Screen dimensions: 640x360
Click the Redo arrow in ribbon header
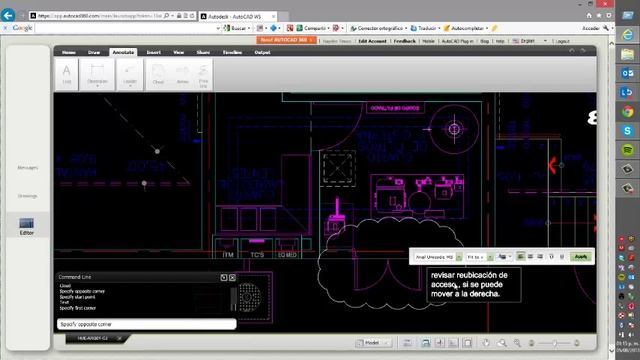click(583, 51)
